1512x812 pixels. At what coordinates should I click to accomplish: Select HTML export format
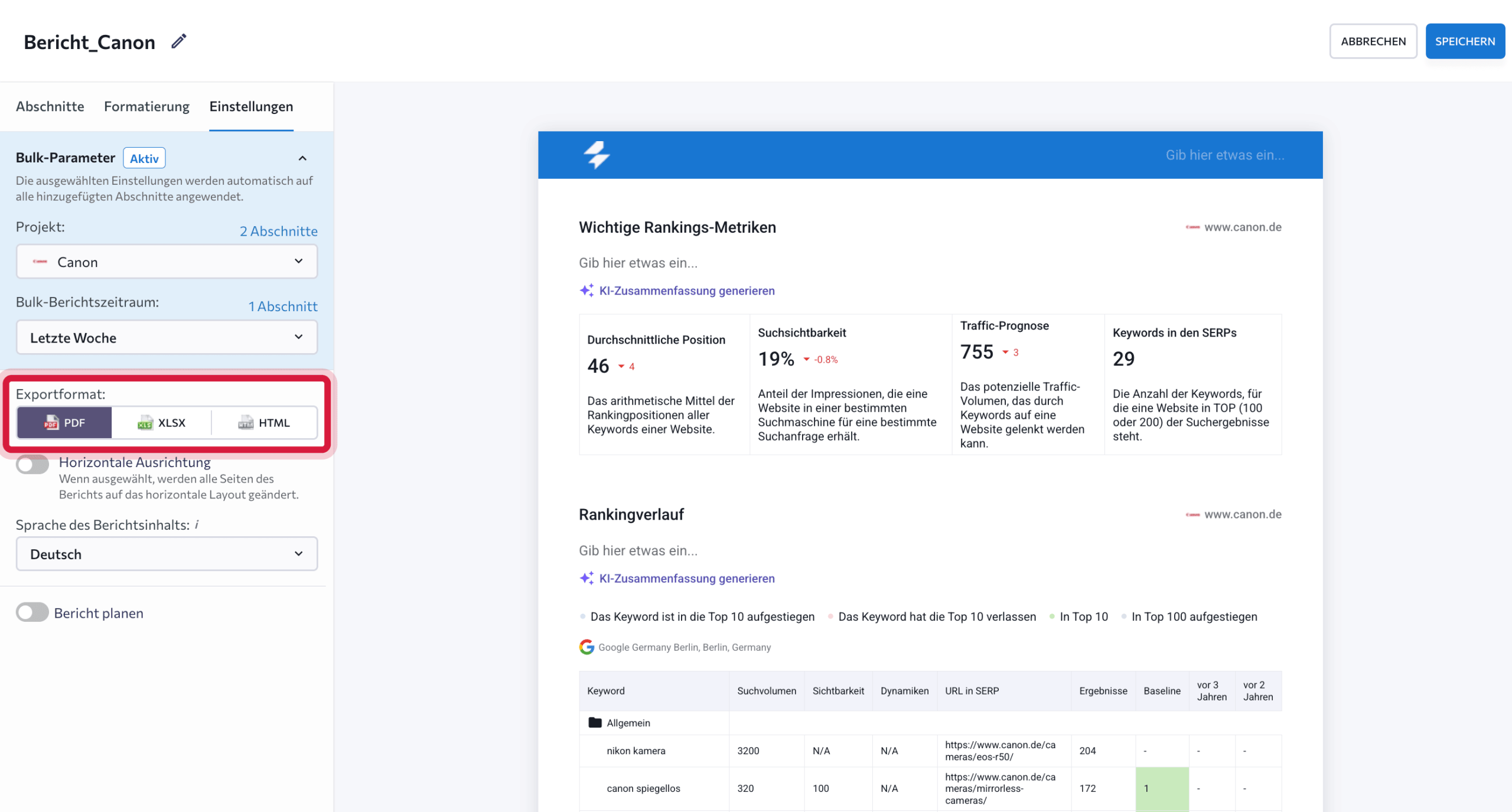pyautogui.click(x=264, y=423)
